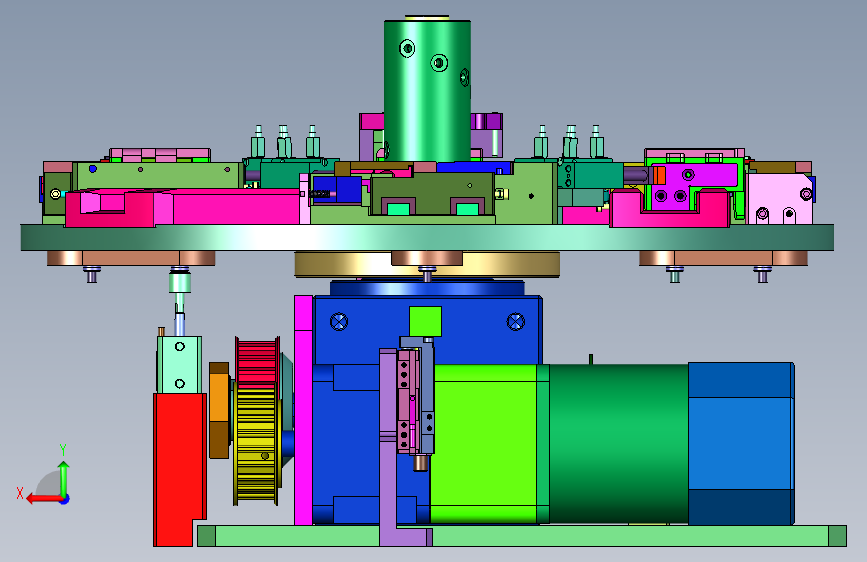
Task: Click the green Y axis arrow of triad
Action: point(64,477)
